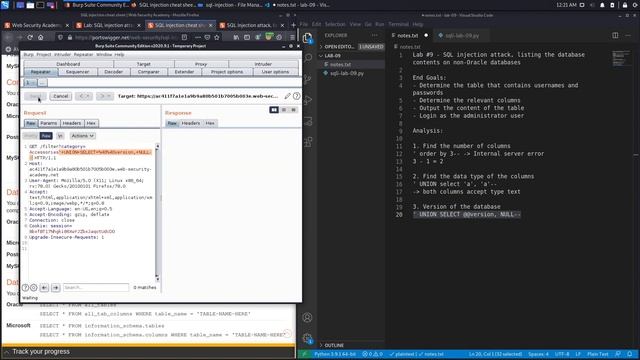
Task: Click split editor right icon in VS Code
Action: 615,36
